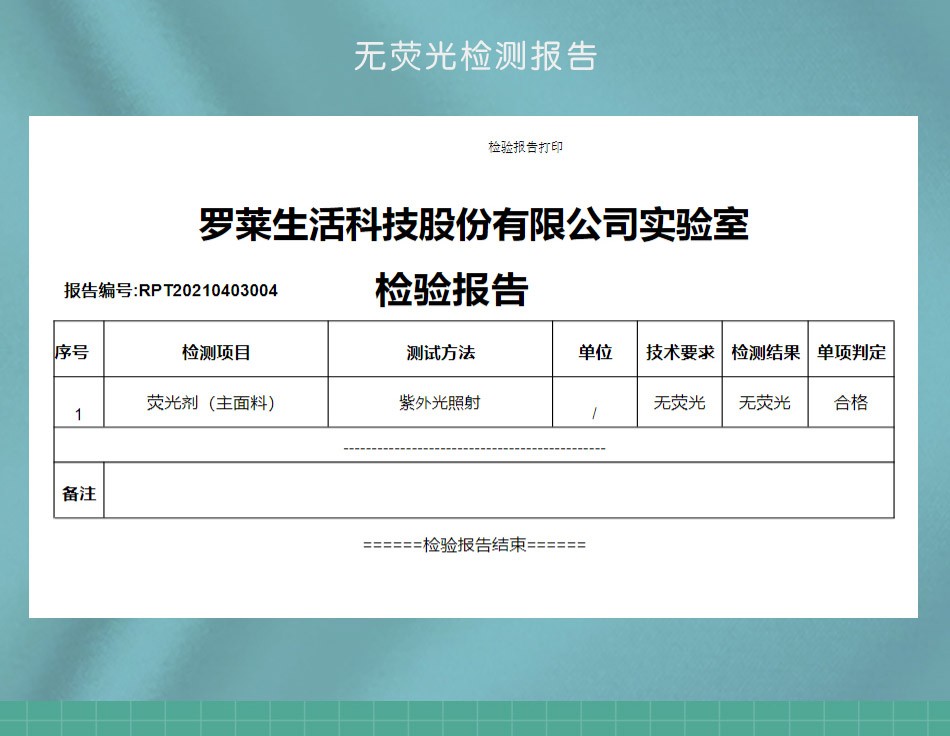Click report number RPT20210403004
This screenshot has width=950, height=736.
pos(208,291)
